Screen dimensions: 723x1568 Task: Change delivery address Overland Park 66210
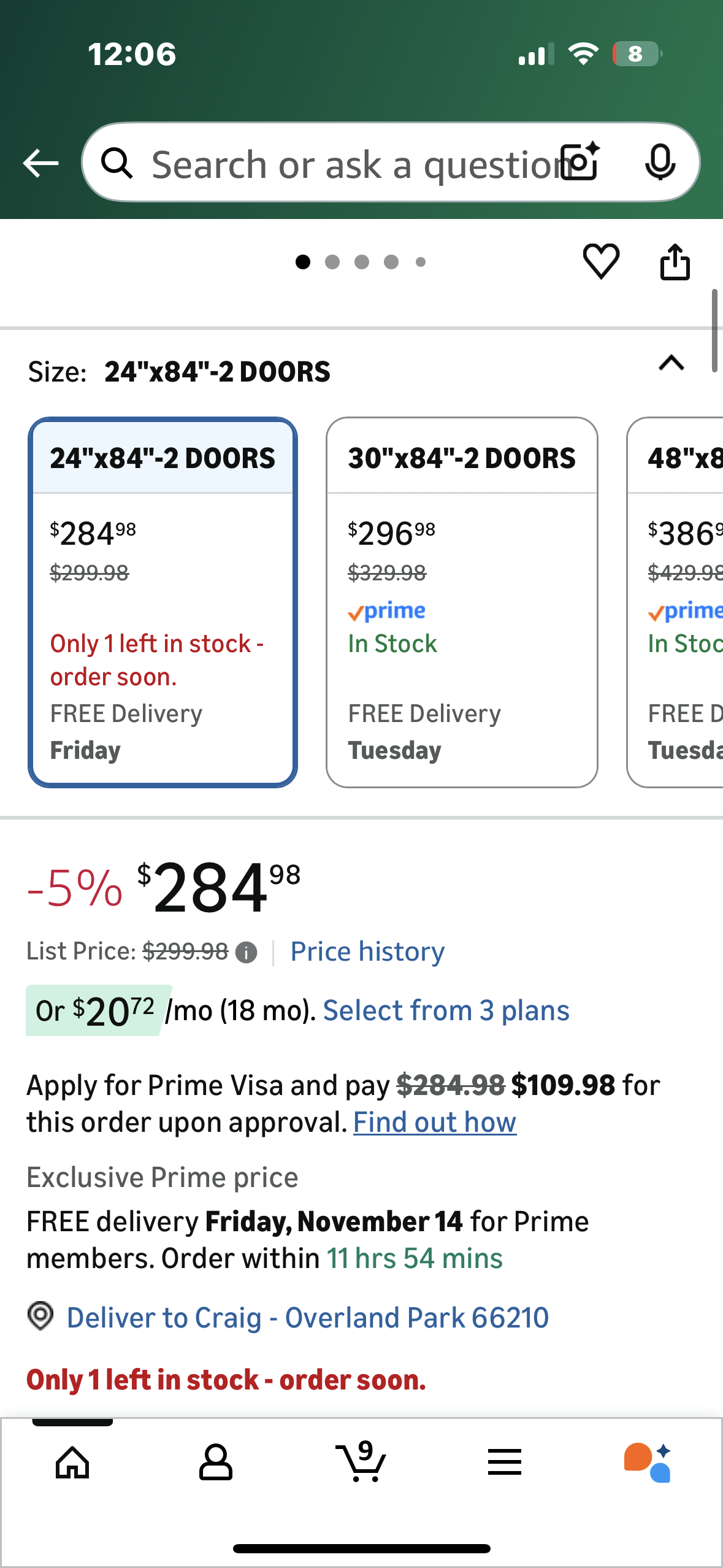click(307, 1318)
